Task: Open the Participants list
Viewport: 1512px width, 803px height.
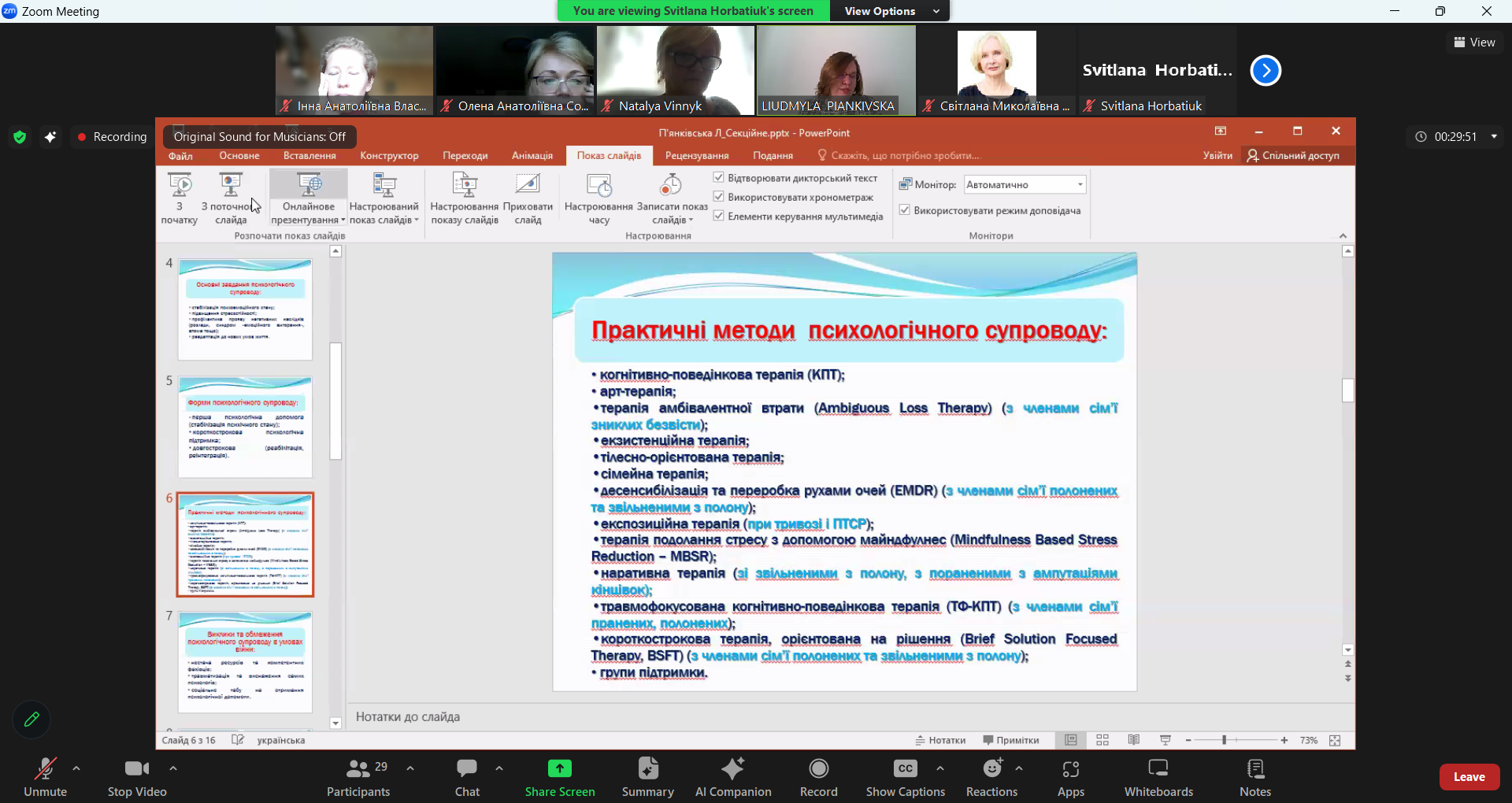Action: tap(359, 776)
